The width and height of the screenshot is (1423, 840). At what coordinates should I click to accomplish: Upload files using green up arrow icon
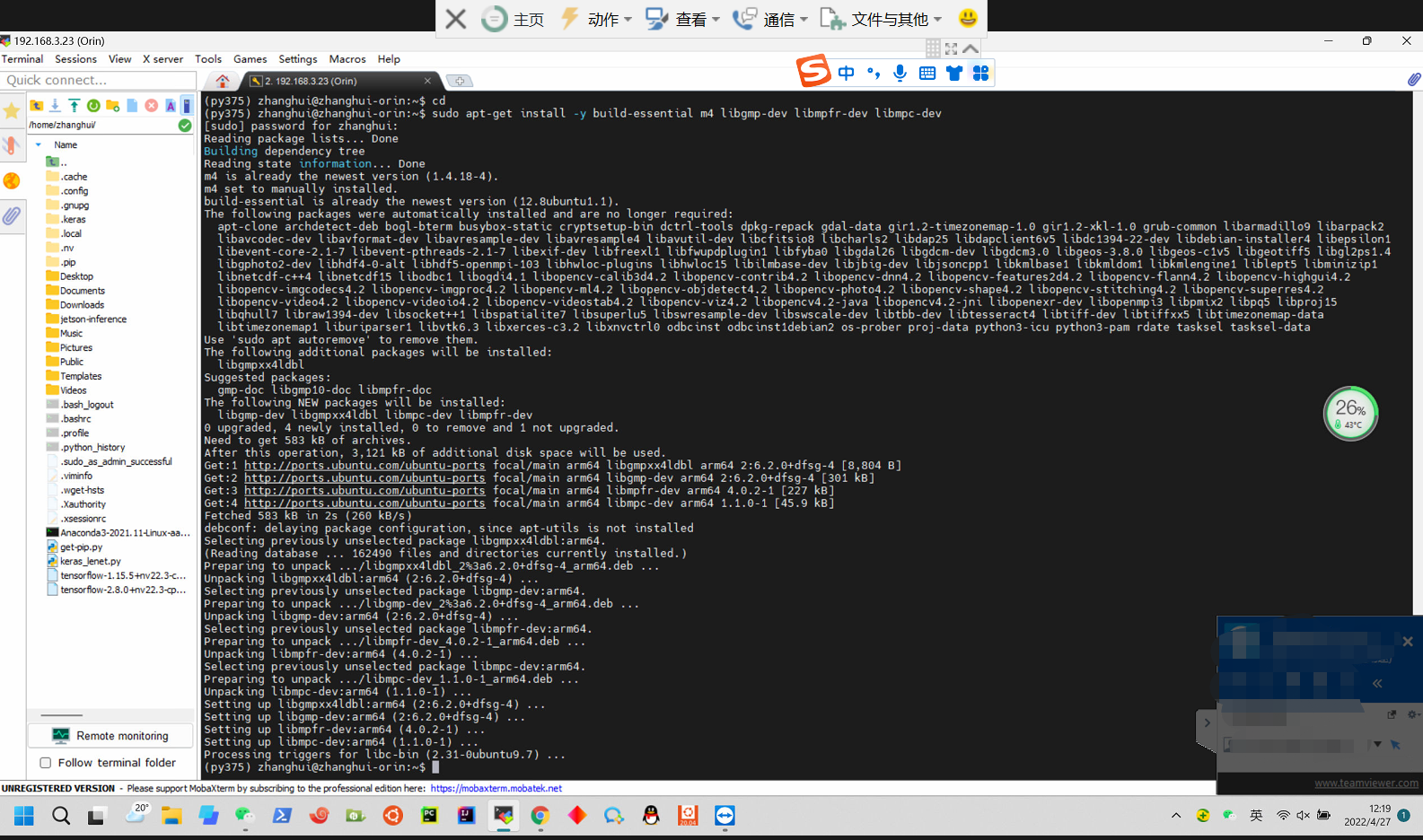pos(75,106)
